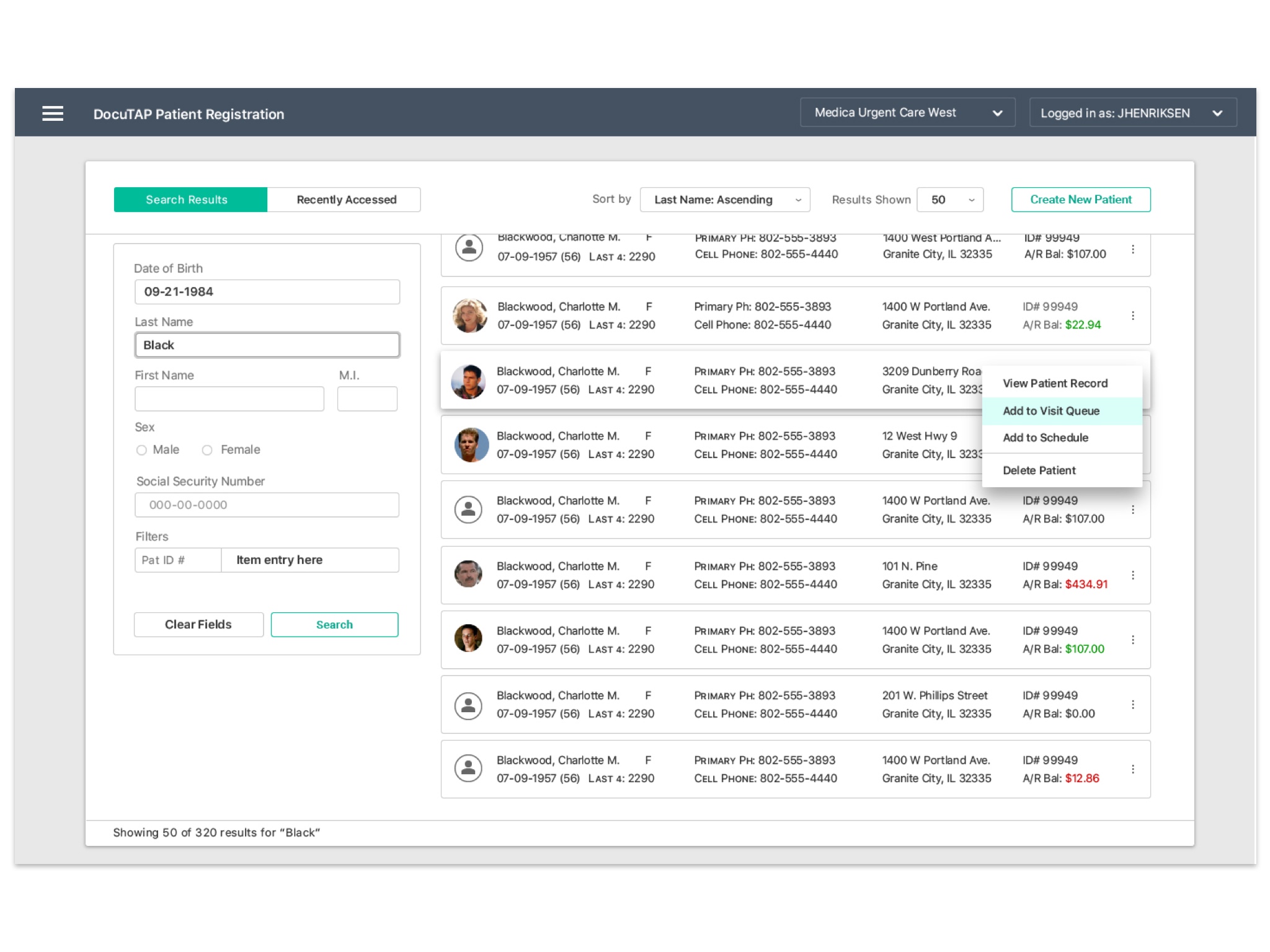This screenshot has height=952, width=1270.
Task: Click the Create New Patient button
Action: tap(1081, 200)
